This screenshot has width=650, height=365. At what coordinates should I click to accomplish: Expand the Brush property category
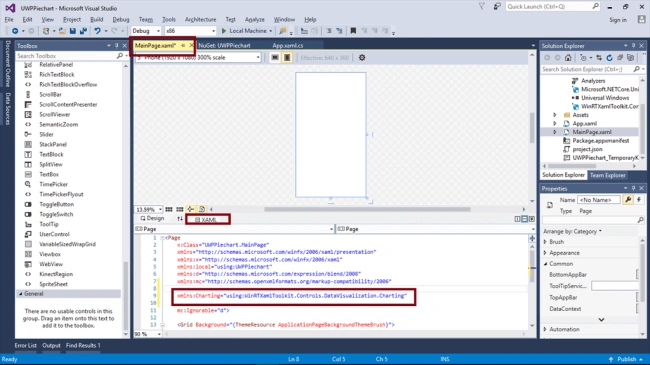[x=545, y=242]
